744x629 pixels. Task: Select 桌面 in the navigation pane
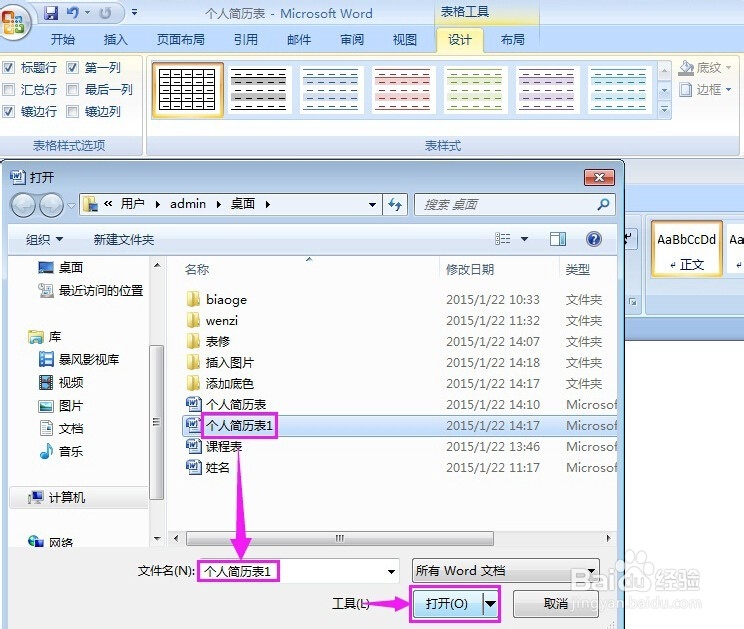[x=60, y=268]
